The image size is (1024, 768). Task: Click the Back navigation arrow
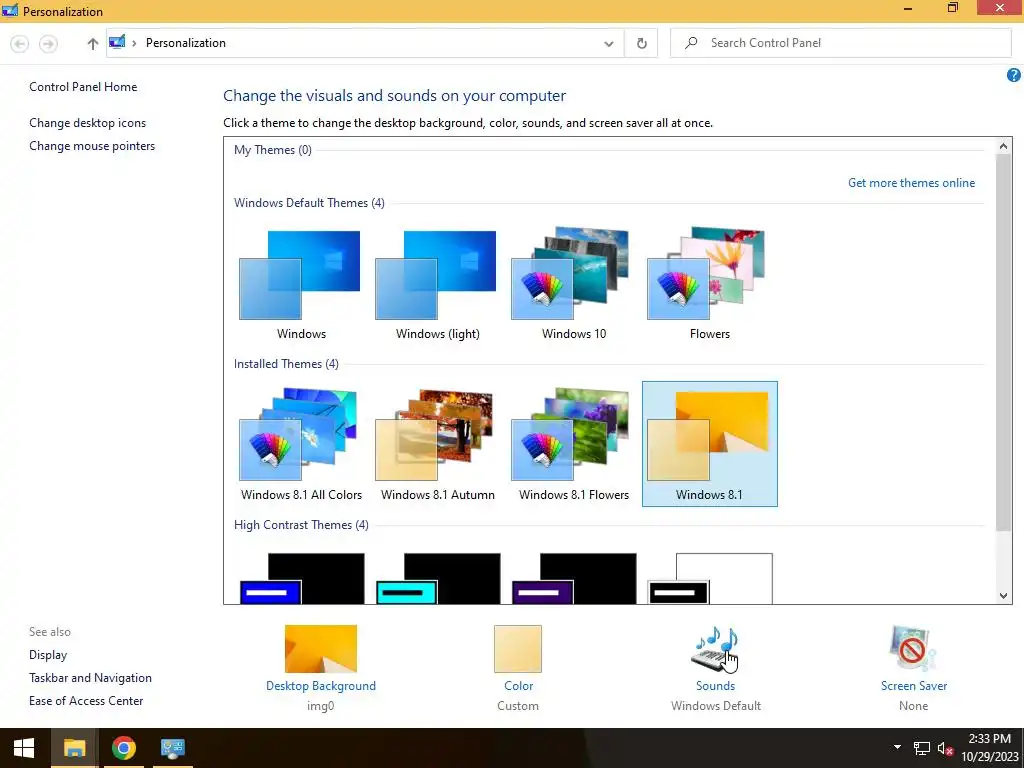pyautogui.click(x=20, y=44)
